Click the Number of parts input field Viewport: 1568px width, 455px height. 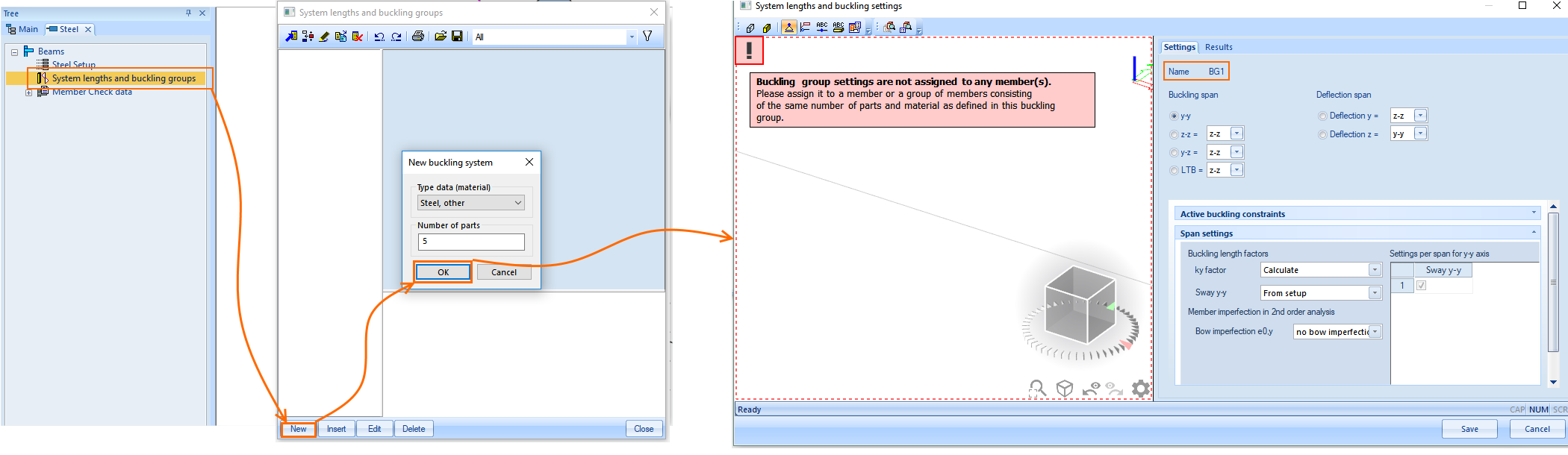point(471,242)
